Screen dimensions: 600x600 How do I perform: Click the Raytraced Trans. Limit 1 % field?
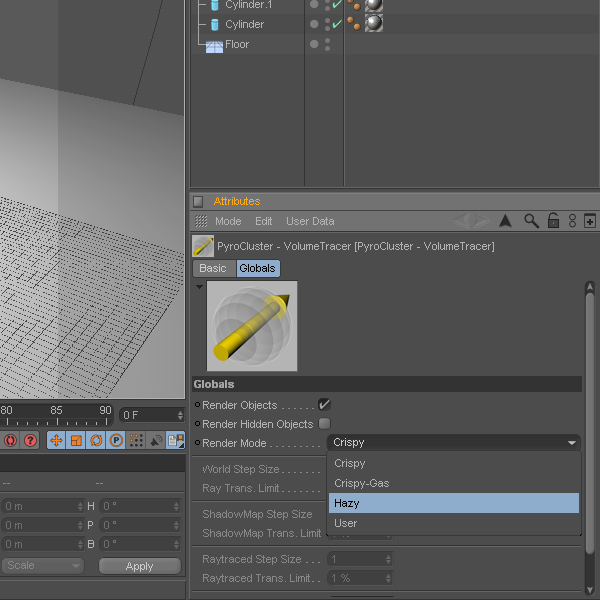pyautogui.click(x=360, y=578)
